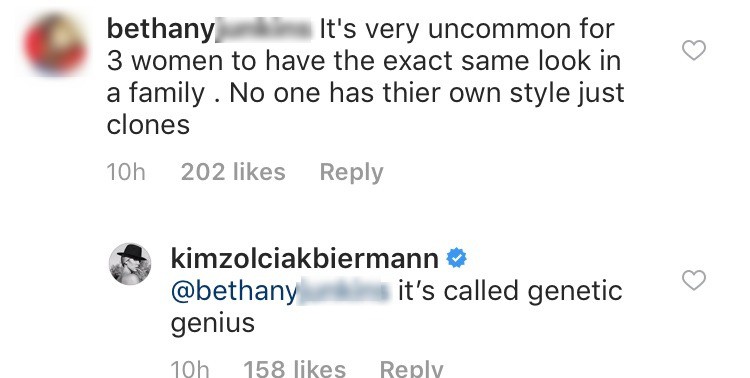Click the blue verified badge
Screen dimensions: 750x378
point(456,258)
